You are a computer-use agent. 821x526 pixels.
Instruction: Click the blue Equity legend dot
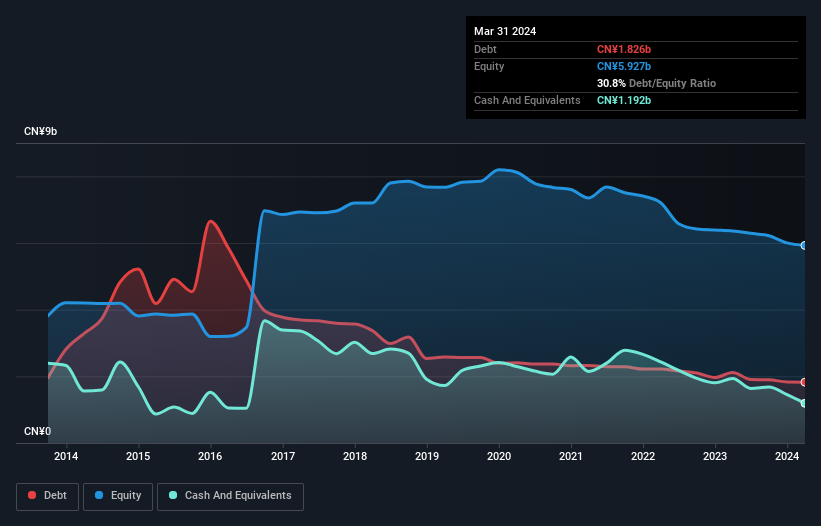point(99,495)
